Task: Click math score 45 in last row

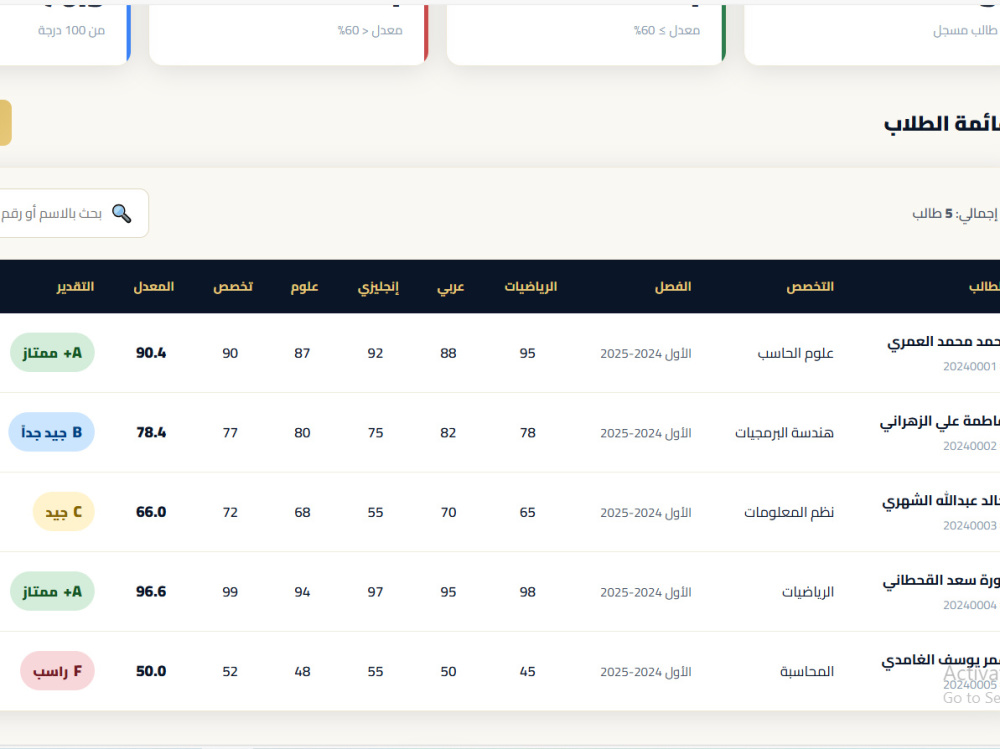Action: click(x=527, y=671)
